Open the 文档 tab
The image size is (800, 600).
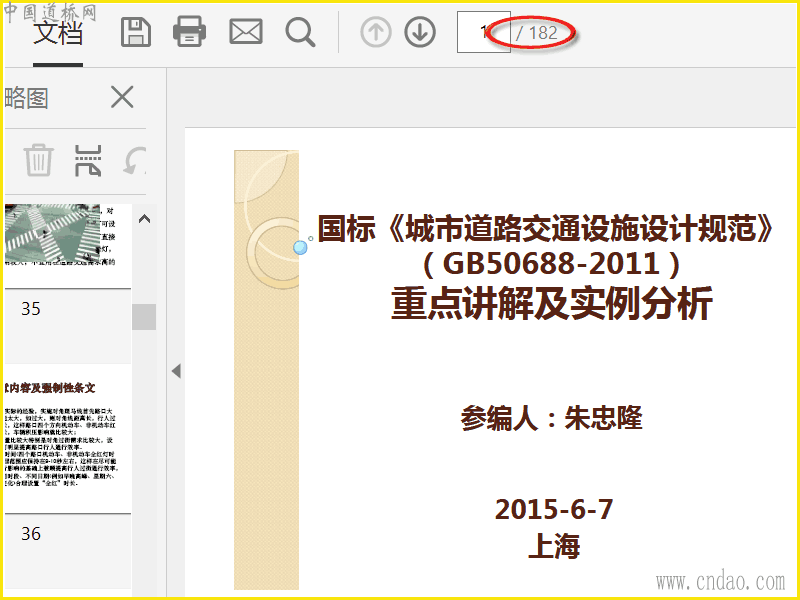pyautogui.click(x=58, y=33)
